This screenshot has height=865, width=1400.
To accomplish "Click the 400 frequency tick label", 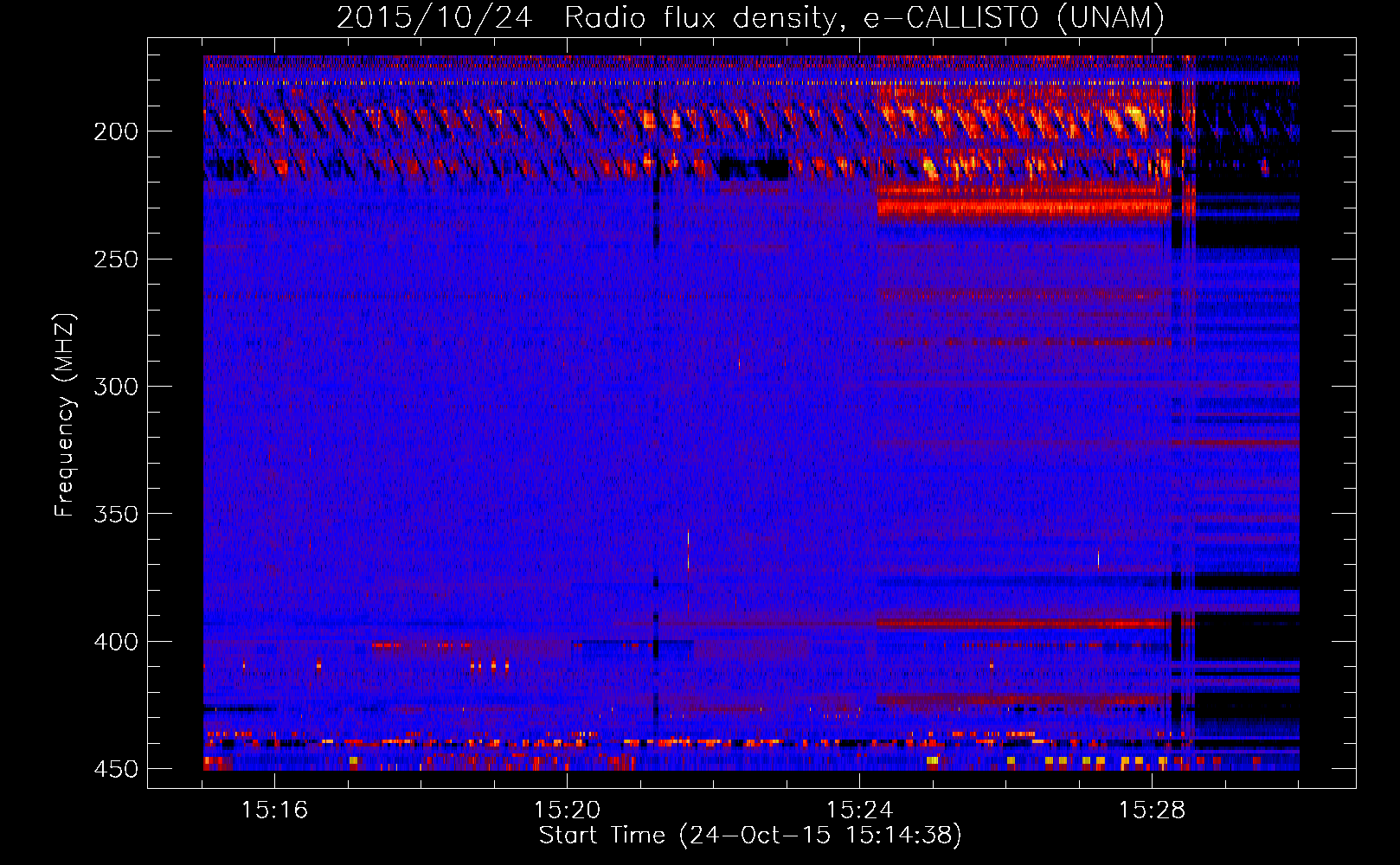I will point(116,642).
